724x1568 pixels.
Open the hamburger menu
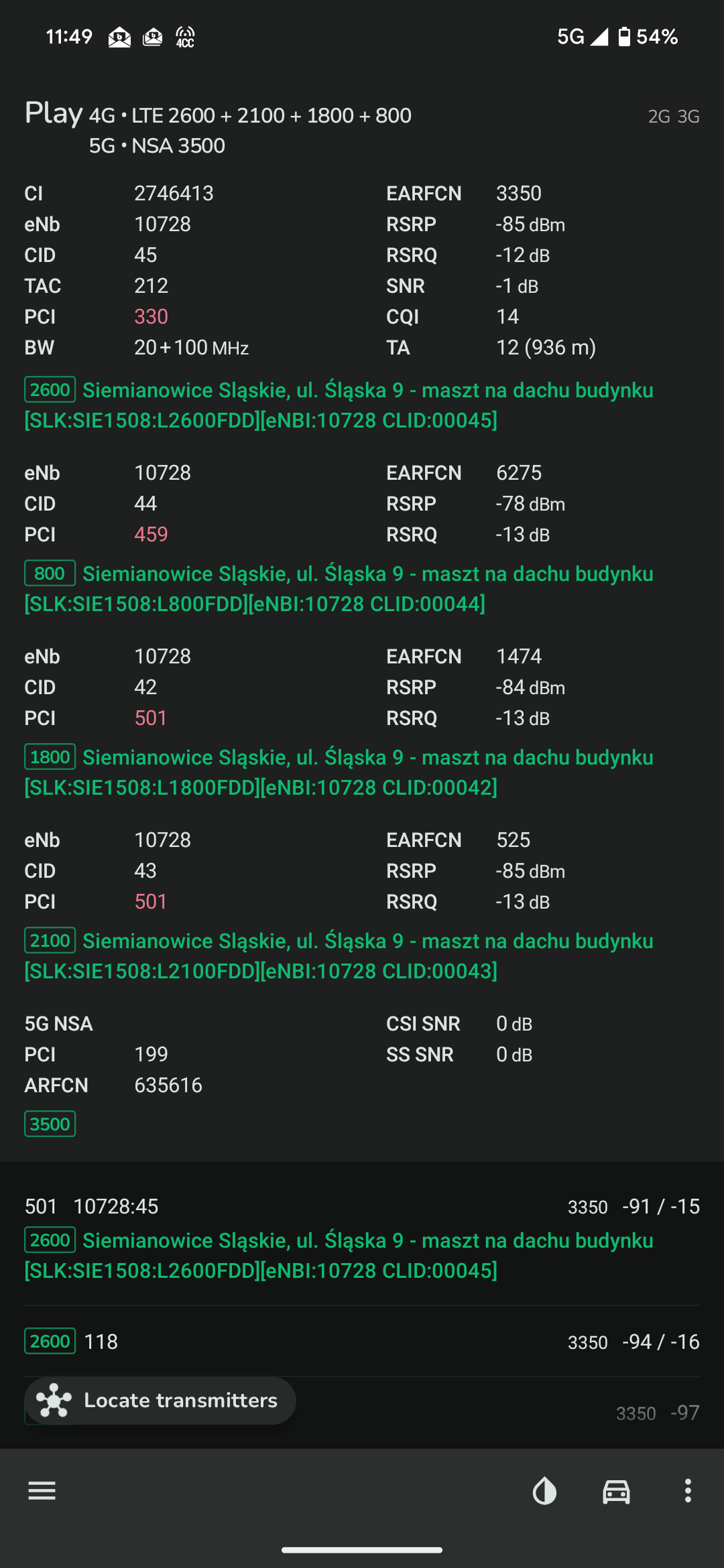(42, 1491)
